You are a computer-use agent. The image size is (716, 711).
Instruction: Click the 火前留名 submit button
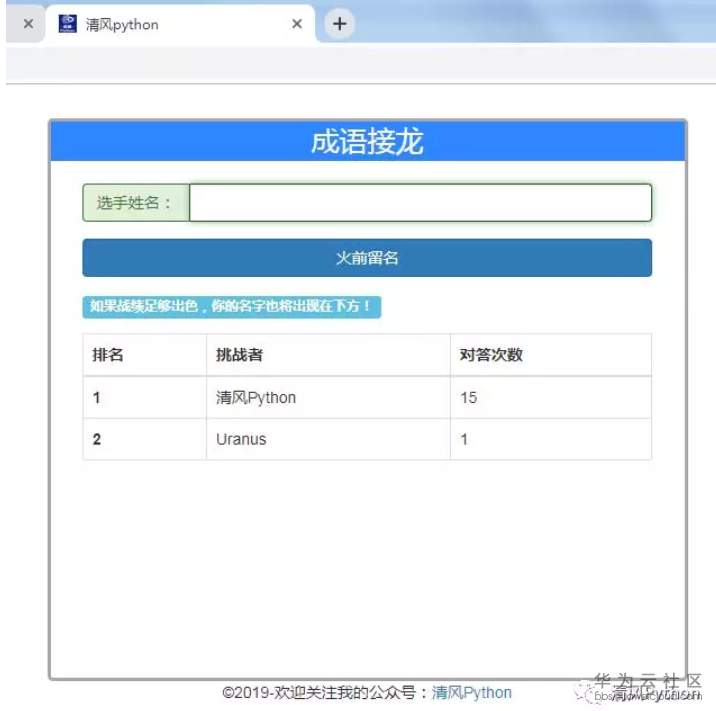pos(367,258)
